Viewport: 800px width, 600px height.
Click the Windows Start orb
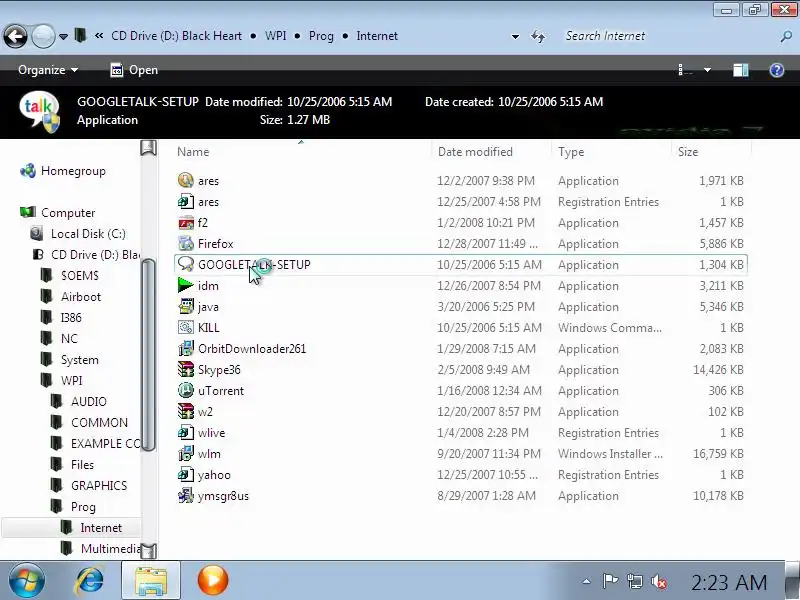coord(26,580)
